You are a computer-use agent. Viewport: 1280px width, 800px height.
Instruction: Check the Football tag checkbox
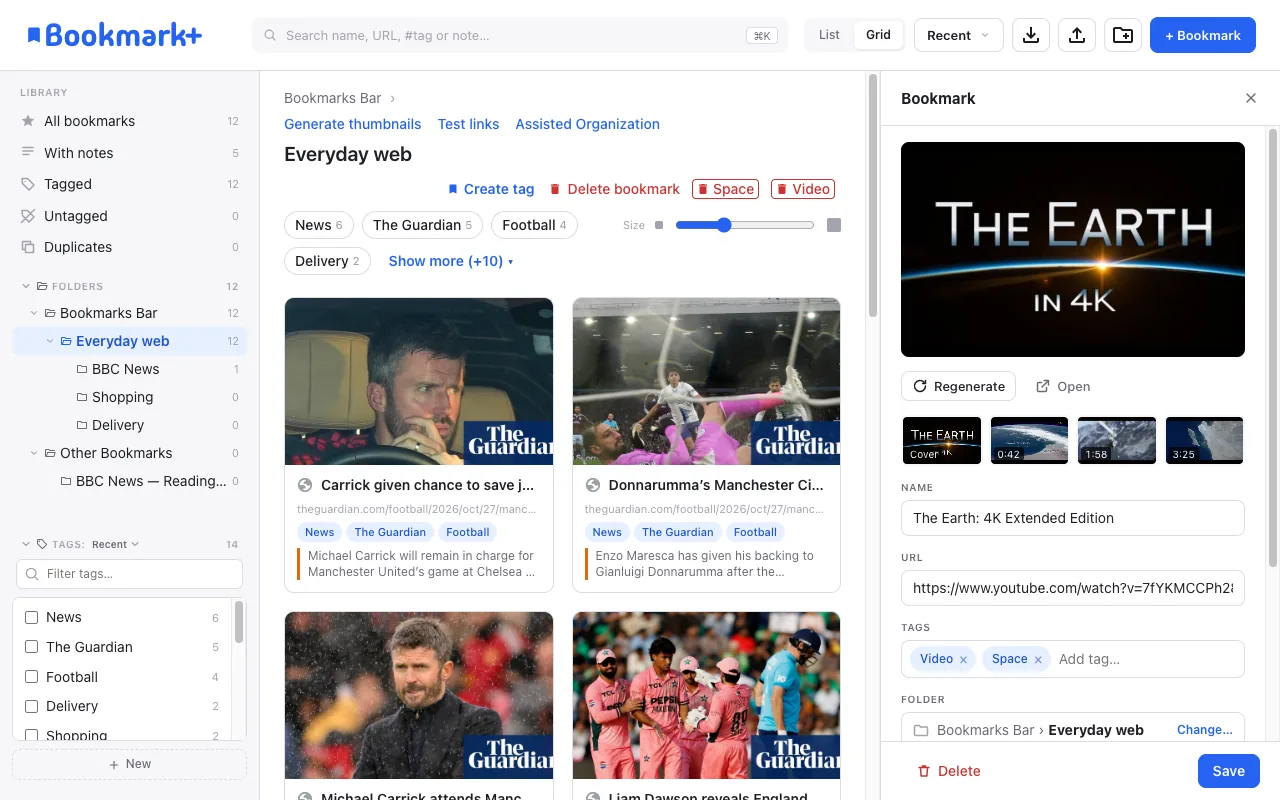[x=31, y=677]
